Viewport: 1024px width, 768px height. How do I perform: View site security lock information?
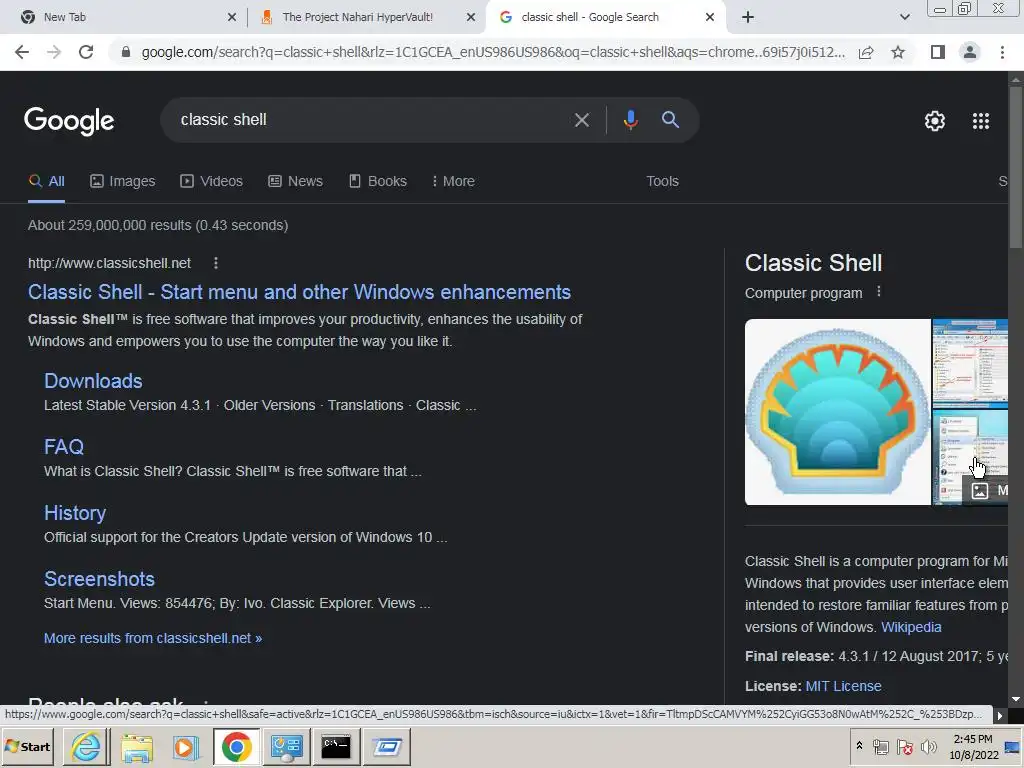(x=126, y=52)
